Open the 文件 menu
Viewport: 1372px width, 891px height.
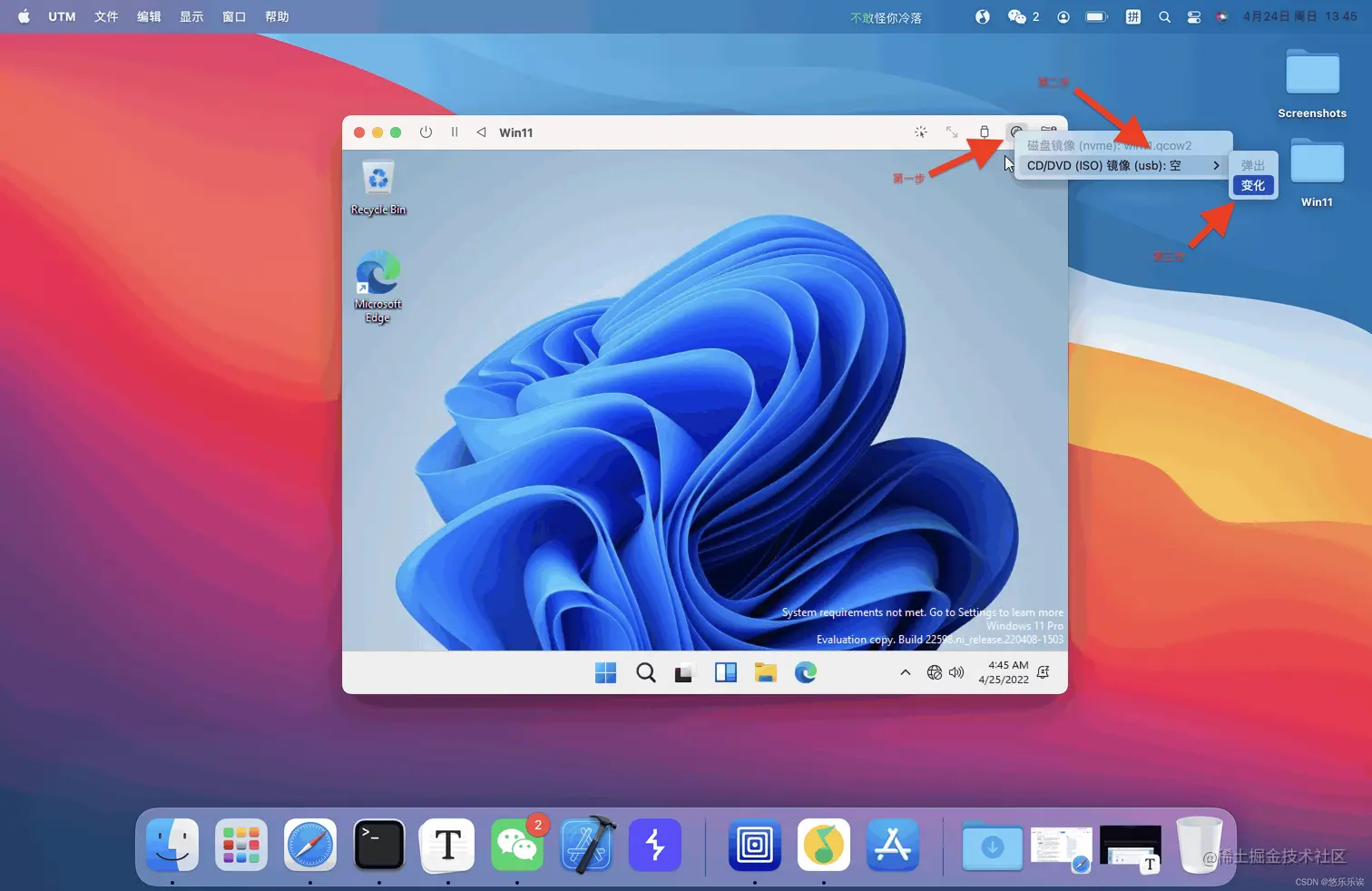tap(106, 16)
